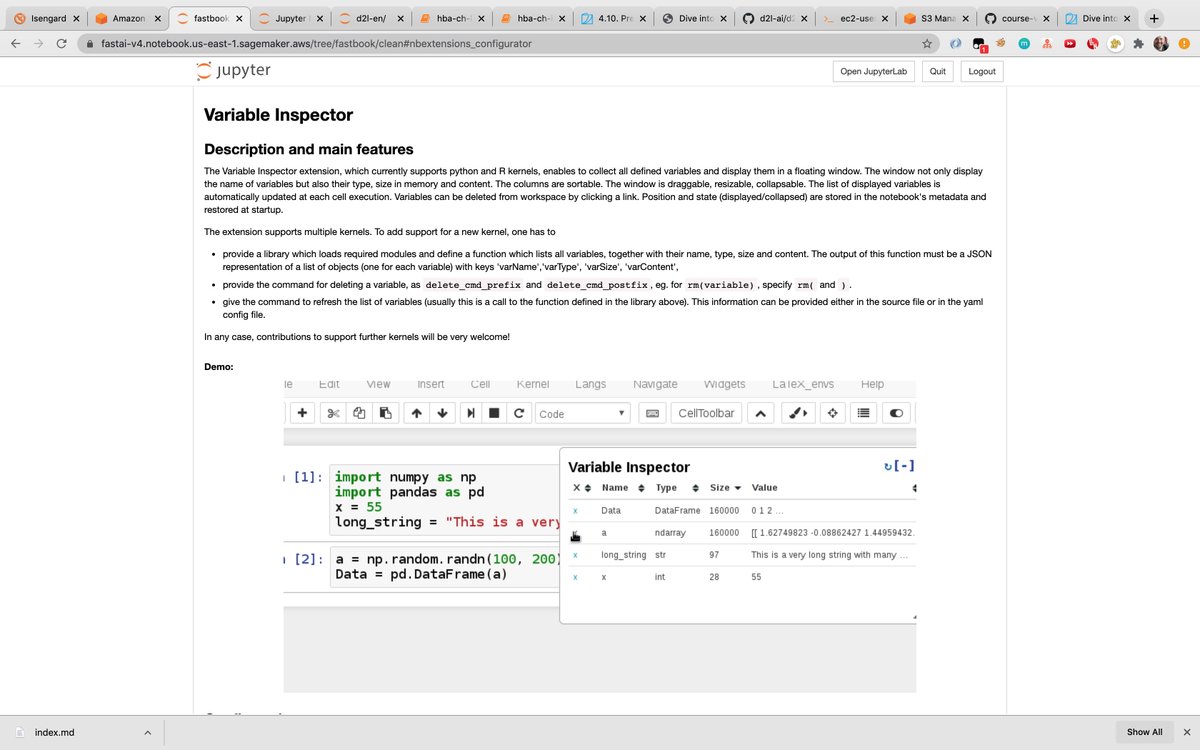Click the highlighter brush icon in demo toolbar
Image resolution: width=1200 pixels, height=750 pixels.
pyautogui.click(x=797, y=413)
